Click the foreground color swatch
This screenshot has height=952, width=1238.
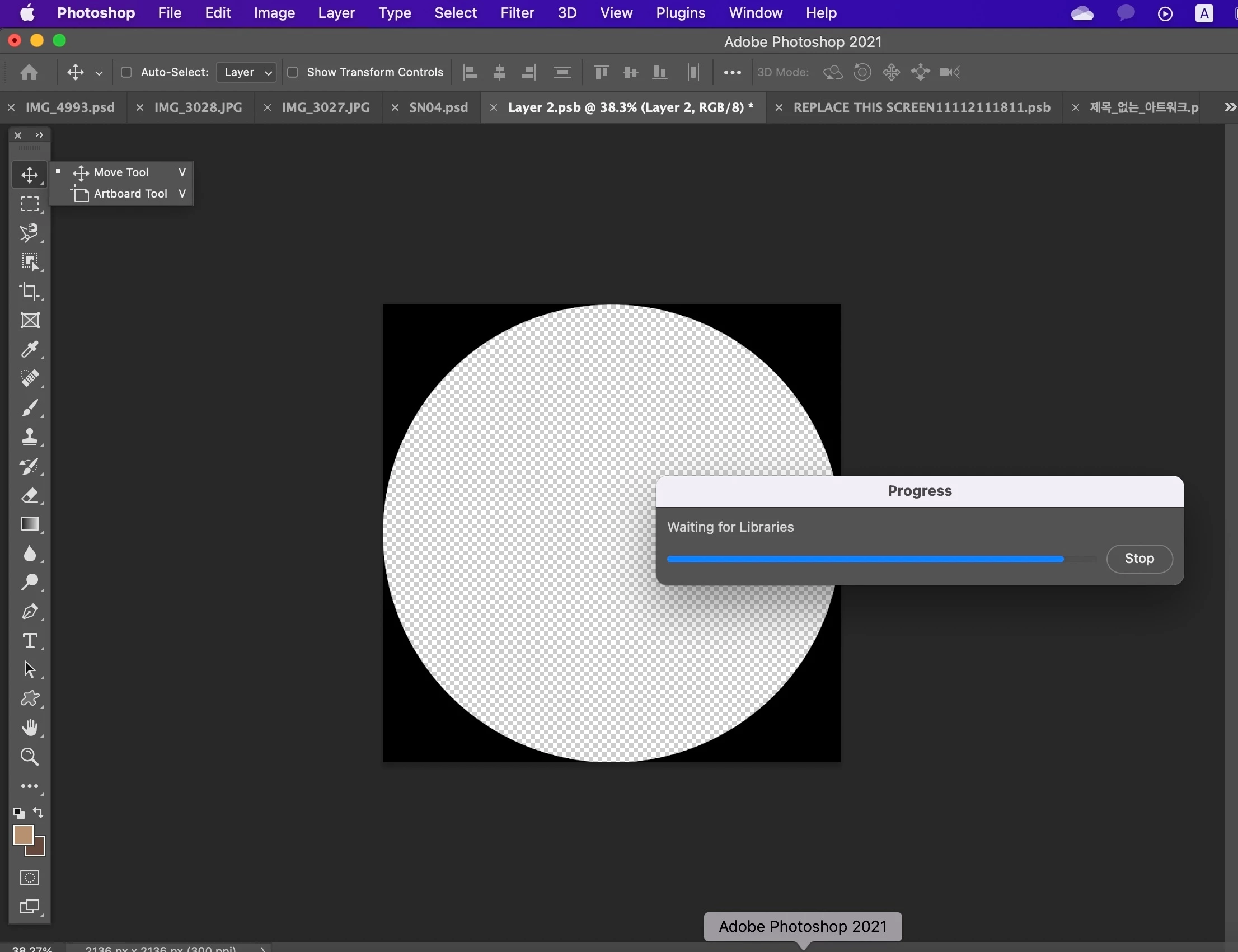tap(22, 834)
